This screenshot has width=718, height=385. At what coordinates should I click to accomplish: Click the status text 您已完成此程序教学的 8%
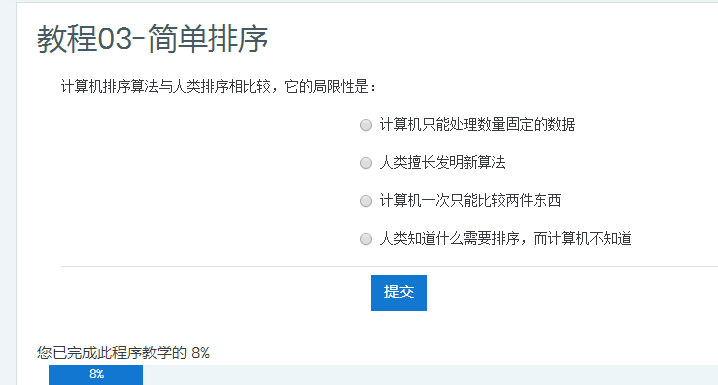pos(123,353)
